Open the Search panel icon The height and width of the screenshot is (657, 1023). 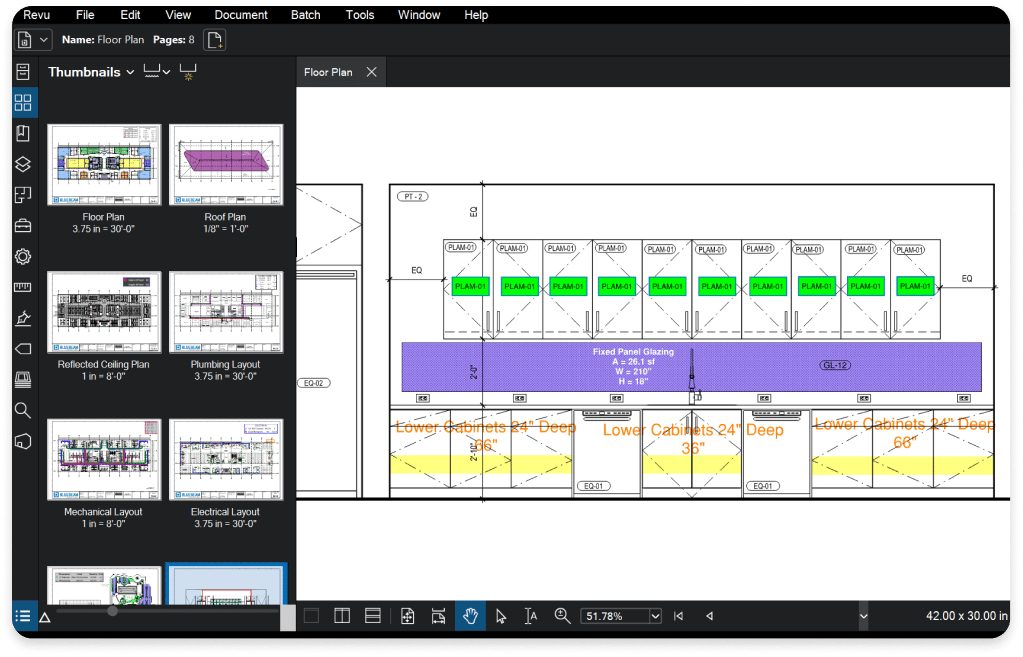tap(23, 410)
